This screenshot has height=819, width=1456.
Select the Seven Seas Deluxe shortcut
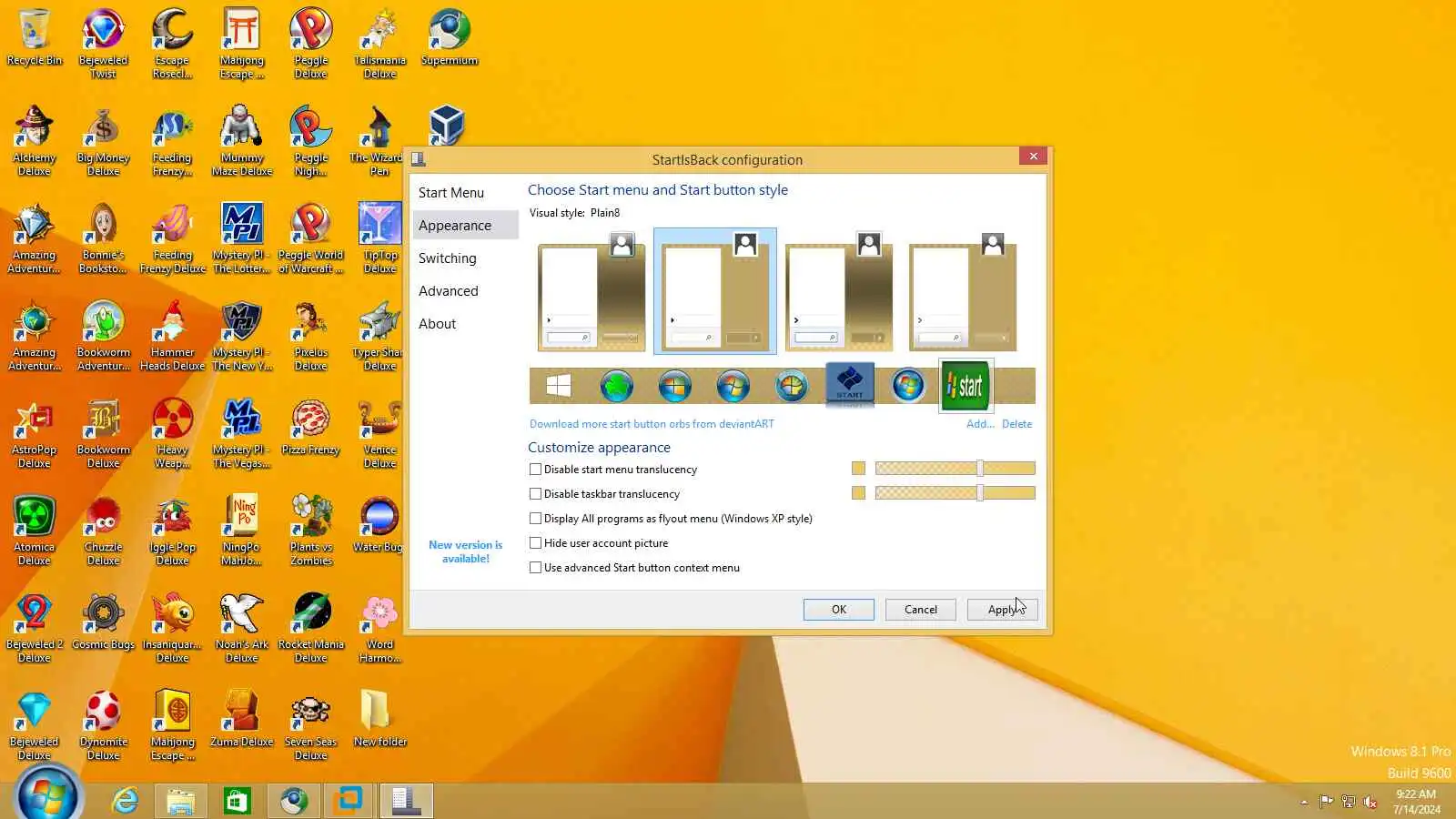311,725
